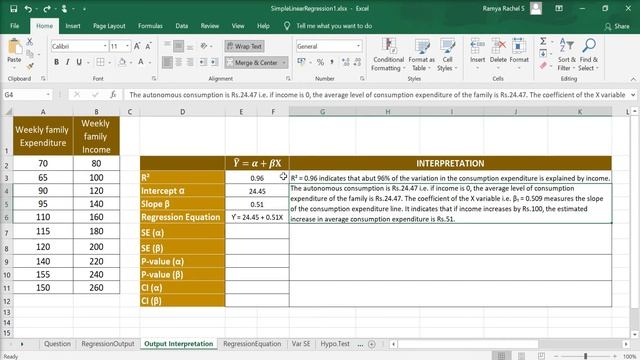Click the Ramya Rachel S account name
Image resolution: width=640 pixels, height=360 pixels.
(503, 8)
